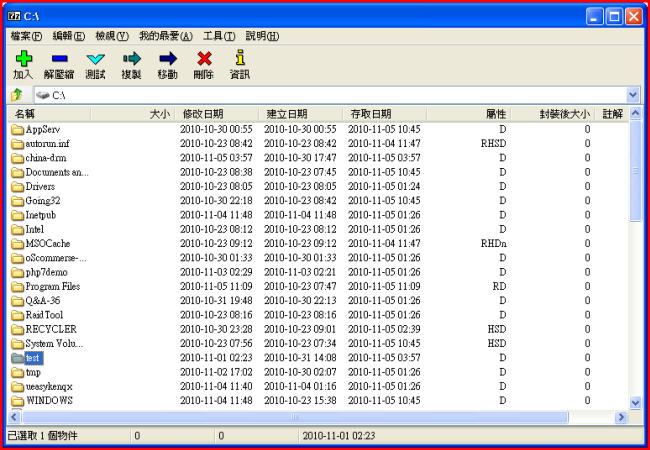650x450 pixels.
Task: Select the AppServ folder
Action: click(47, 129)
